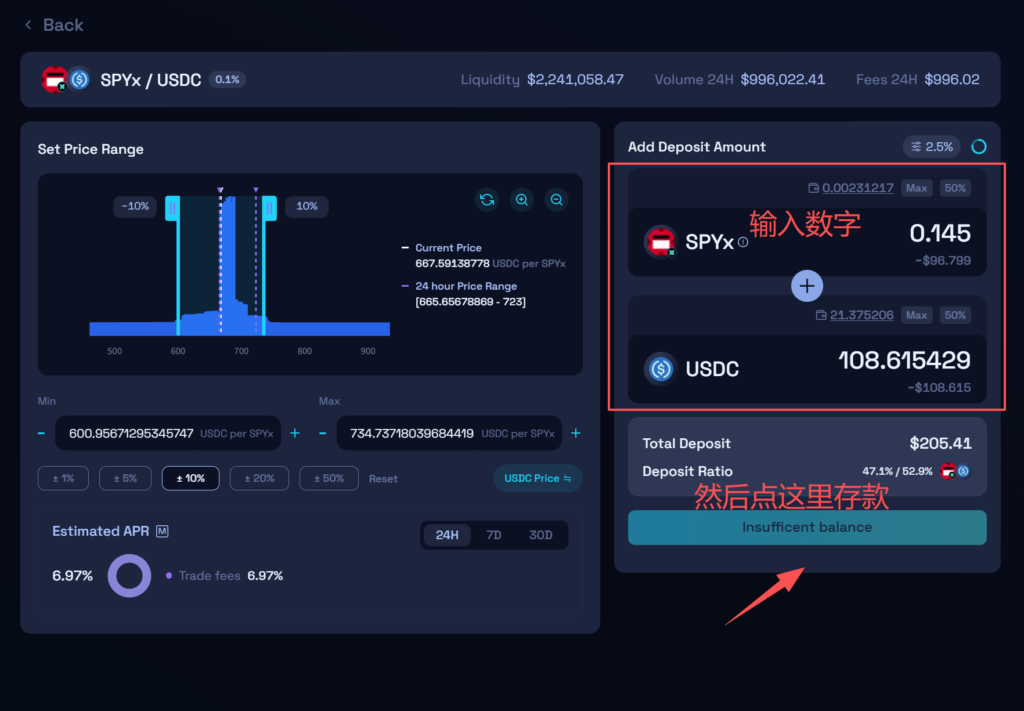
Task: Click the M icon beside Estimated APR
Action: pyautogui.click(x=162, y=531)
